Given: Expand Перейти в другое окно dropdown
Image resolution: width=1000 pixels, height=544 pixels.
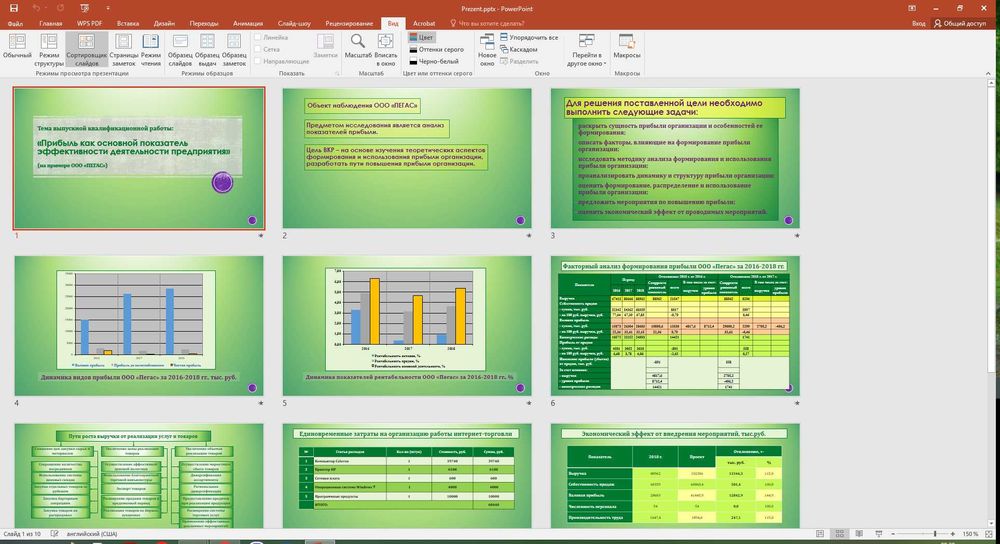Looking at the screenshot, I should click(586, 50).
